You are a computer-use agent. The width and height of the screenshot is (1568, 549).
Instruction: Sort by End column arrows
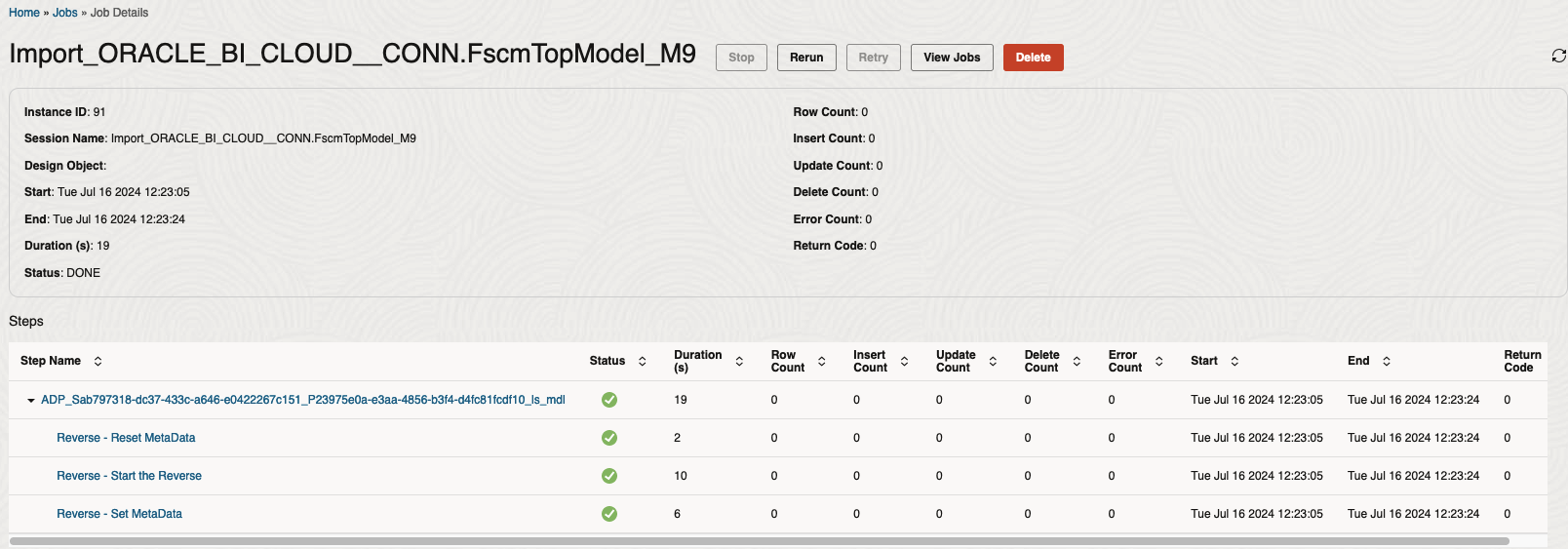[1386, 361]
